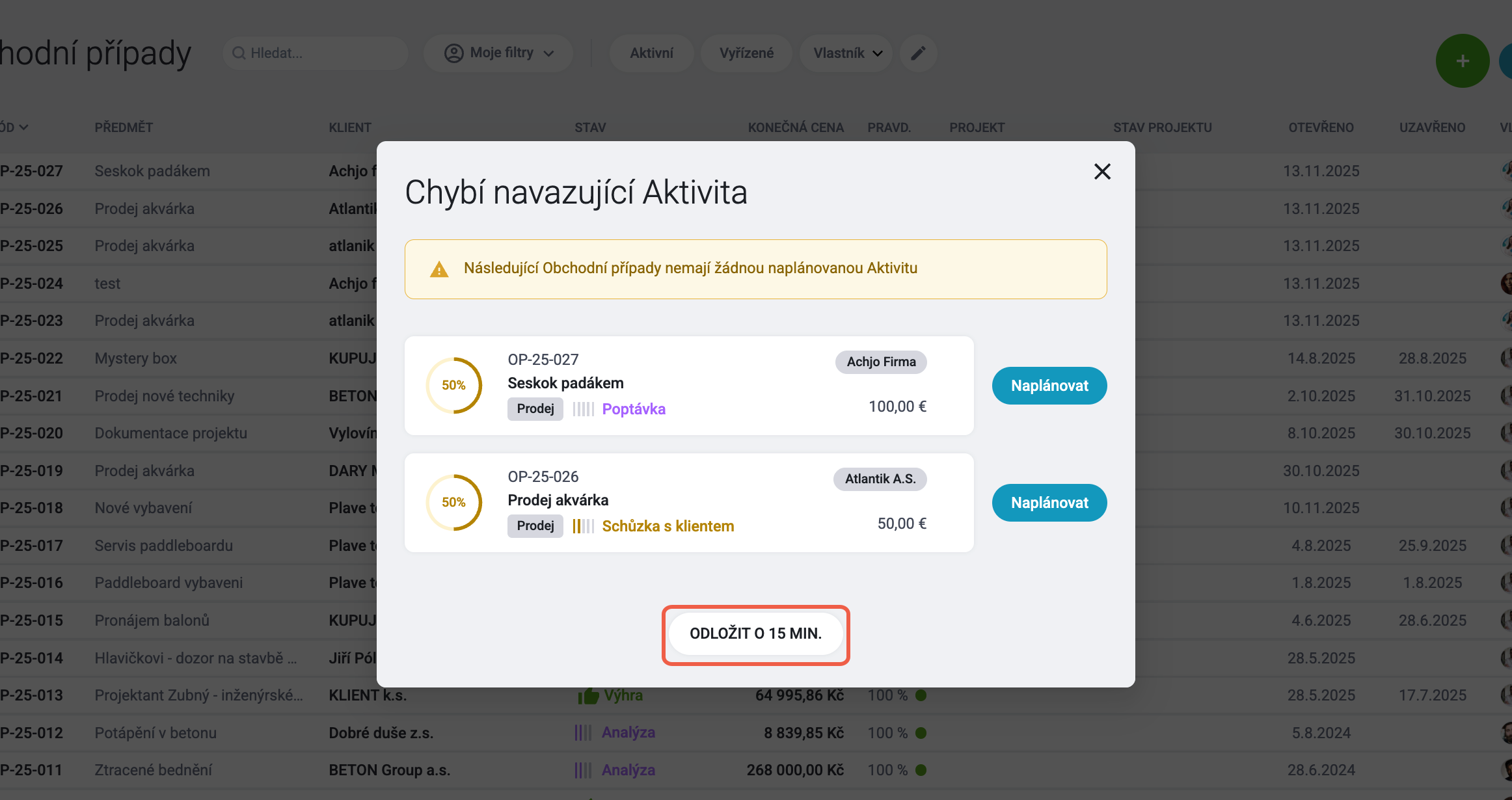Click client KLIENT k.s.
The height and width of the screenshot is (800, 1512).
(368, 695)
